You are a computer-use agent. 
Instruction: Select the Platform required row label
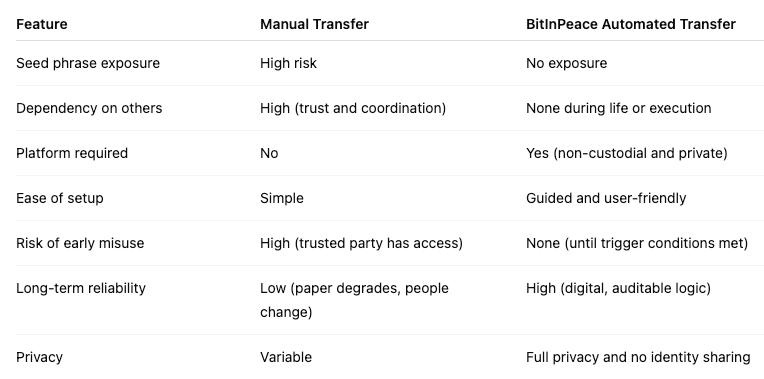pyautogui.click(x=72, y=153)
